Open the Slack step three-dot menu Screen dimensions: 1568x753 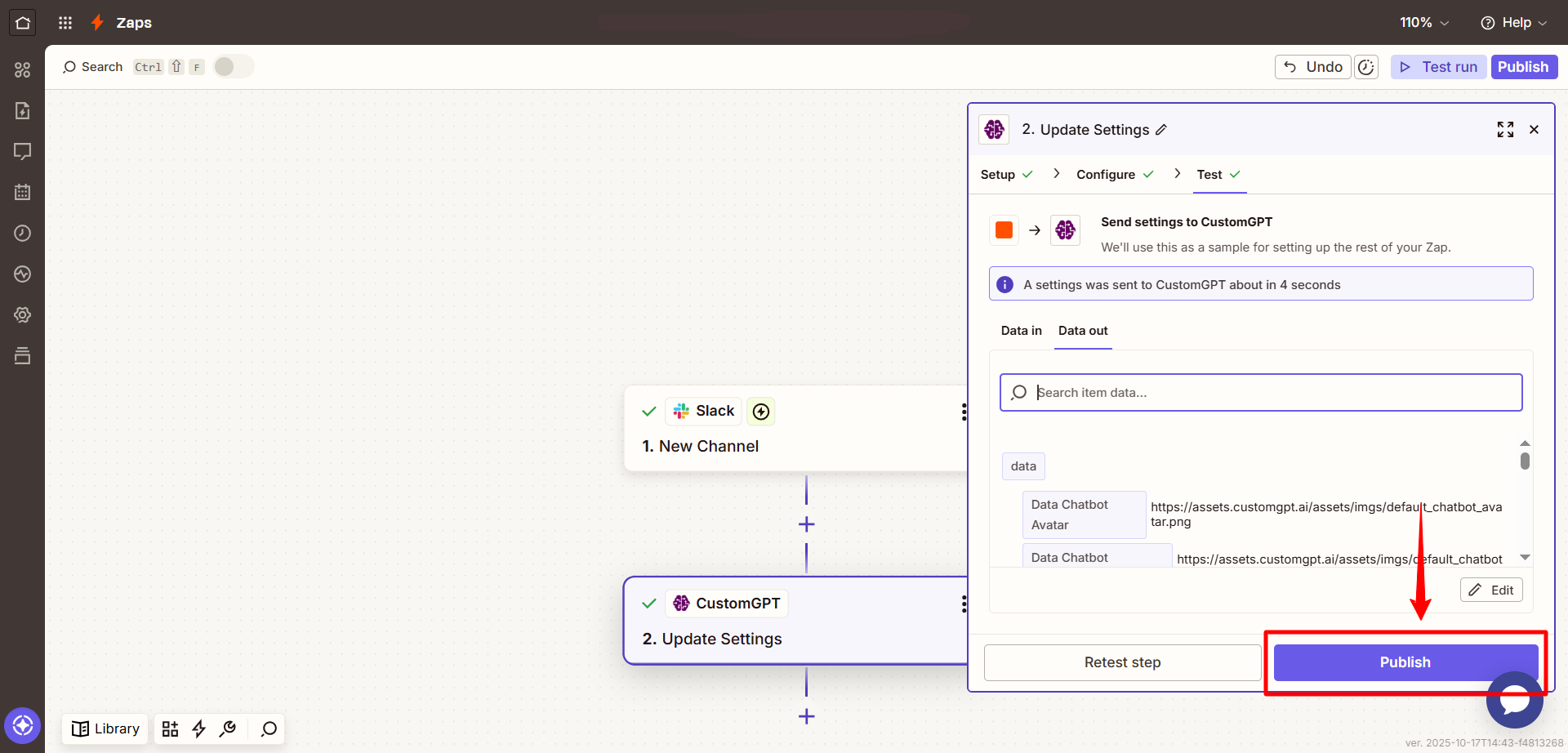964,412
